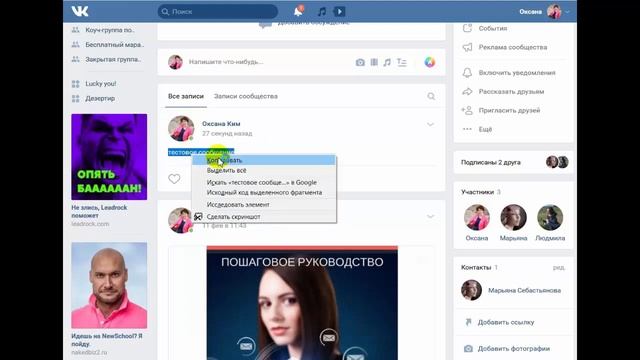Open the bald man NewSchool ad photo
640x360 pixels.
pyautogui.click(x=109, y=285)
